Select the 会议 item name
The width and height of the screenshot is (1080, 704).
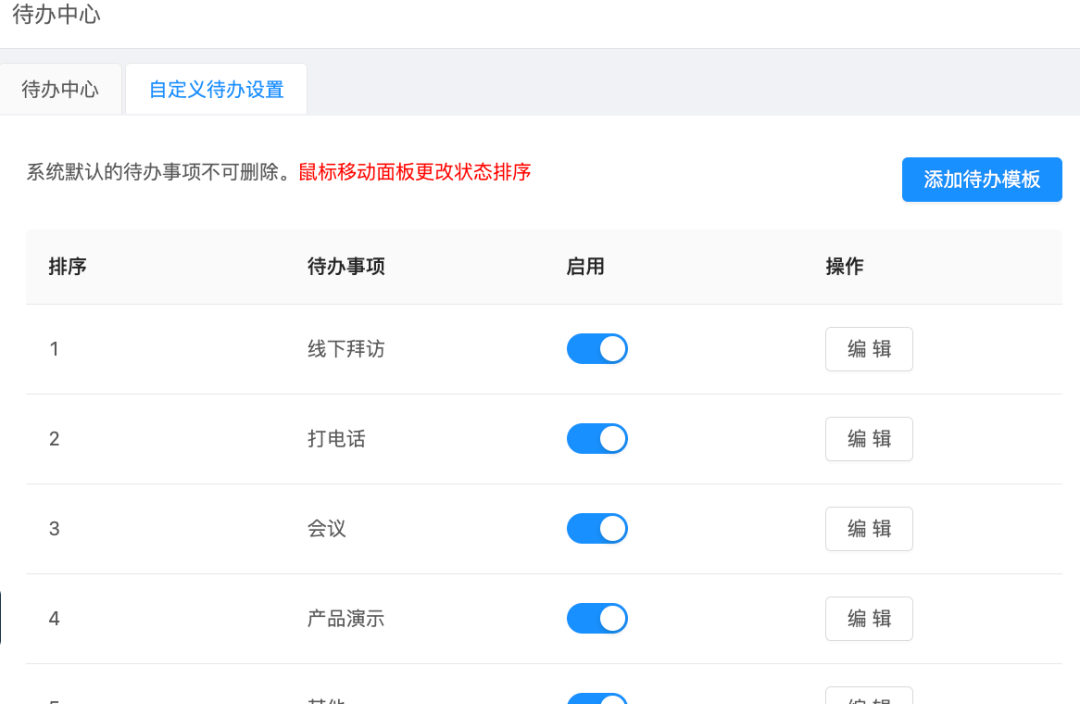(327, 529)
